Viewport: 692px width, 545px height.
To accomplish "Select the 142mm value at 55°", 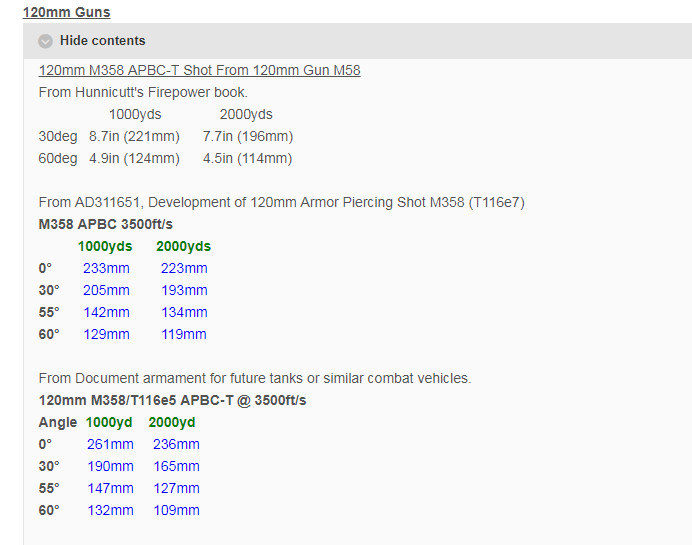I will [106, 312].
